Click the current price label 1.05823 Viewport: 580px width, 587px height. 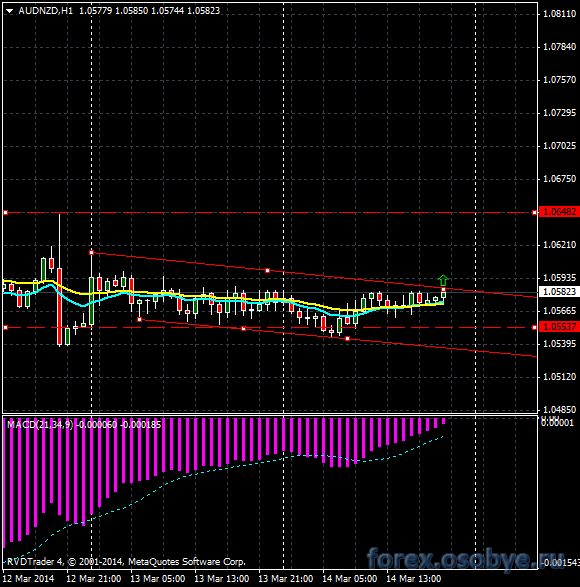click(559, 291)
